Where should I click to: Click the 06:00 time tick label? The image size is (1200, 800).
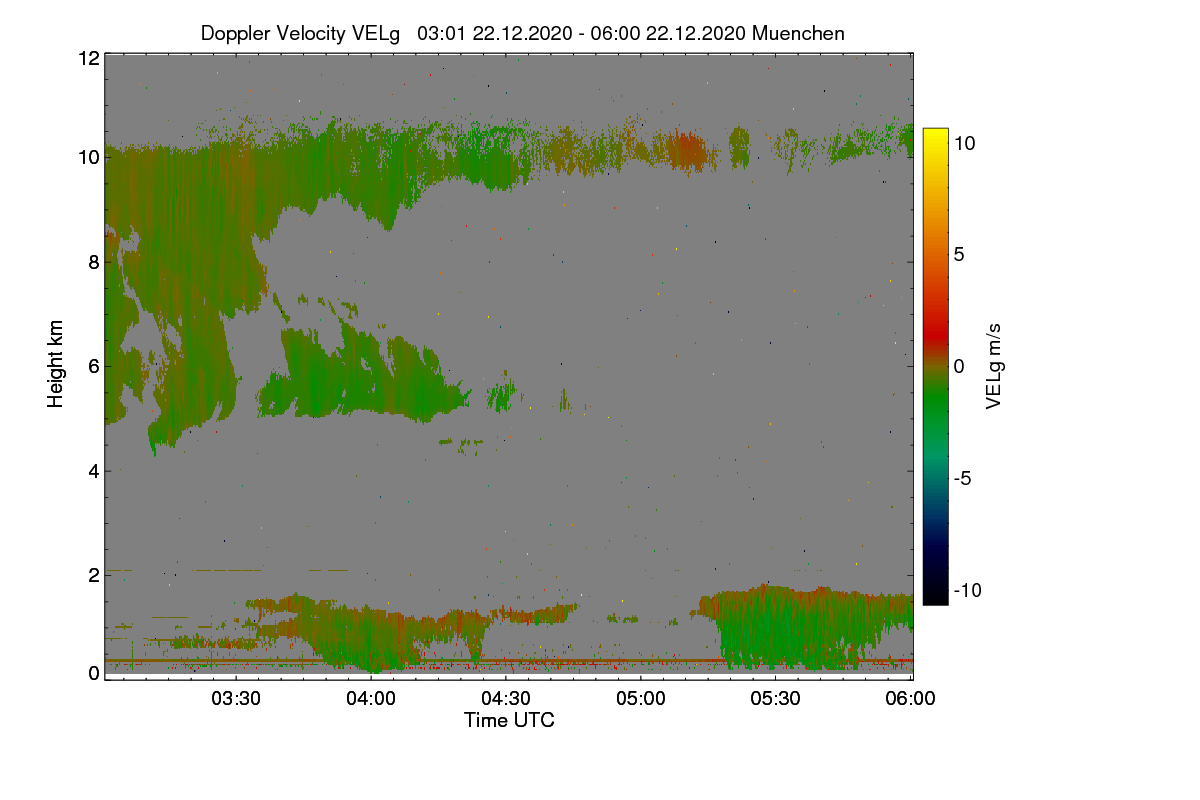click(911, 699)
